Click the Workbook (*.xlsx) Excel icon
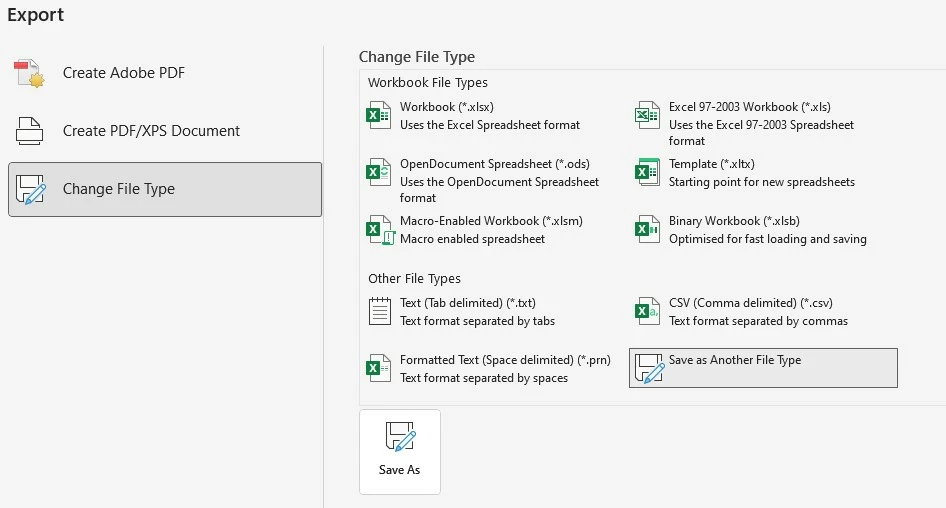Viewport: 946px width, 508px height. 379,116
